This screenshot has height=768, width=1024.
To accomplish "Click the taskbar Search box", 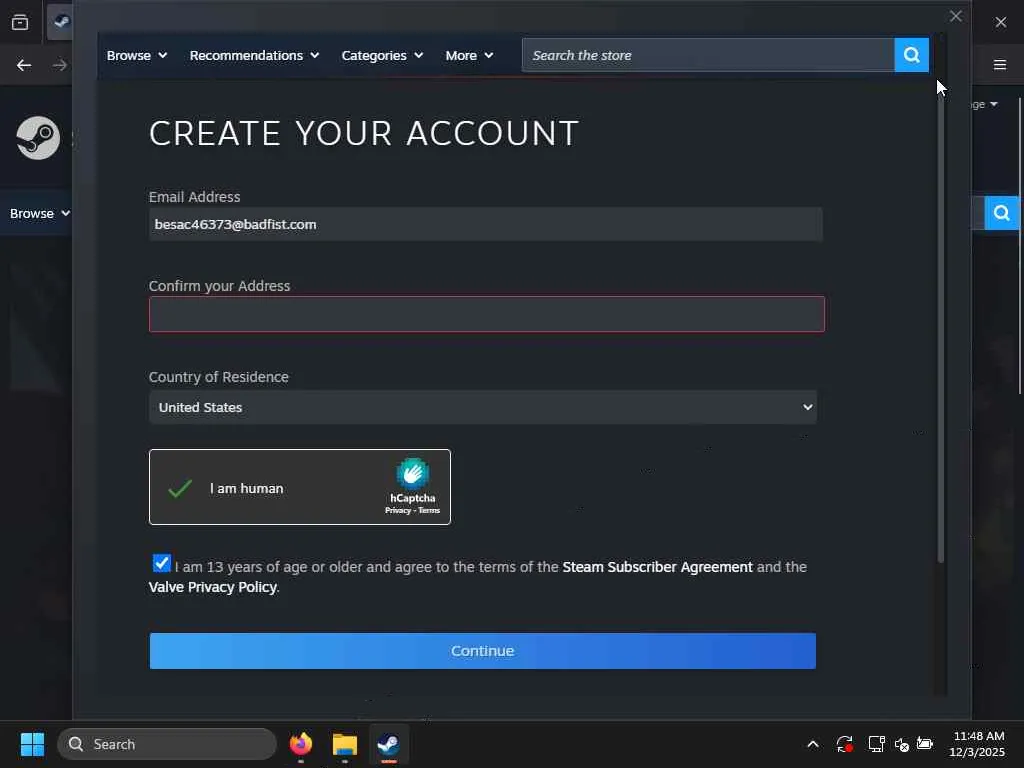I will click(x=167, y=744).
